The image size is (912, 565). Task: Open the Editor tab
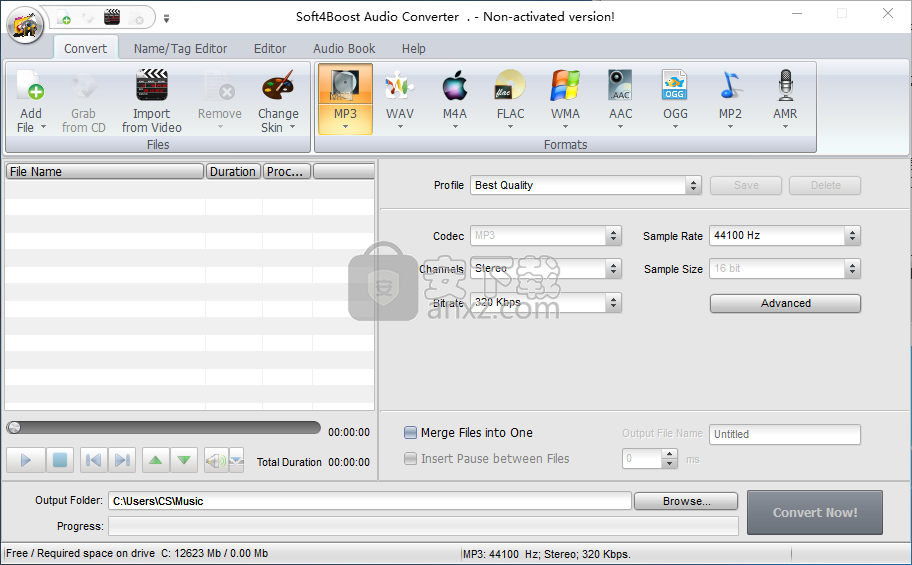[270, 48]
